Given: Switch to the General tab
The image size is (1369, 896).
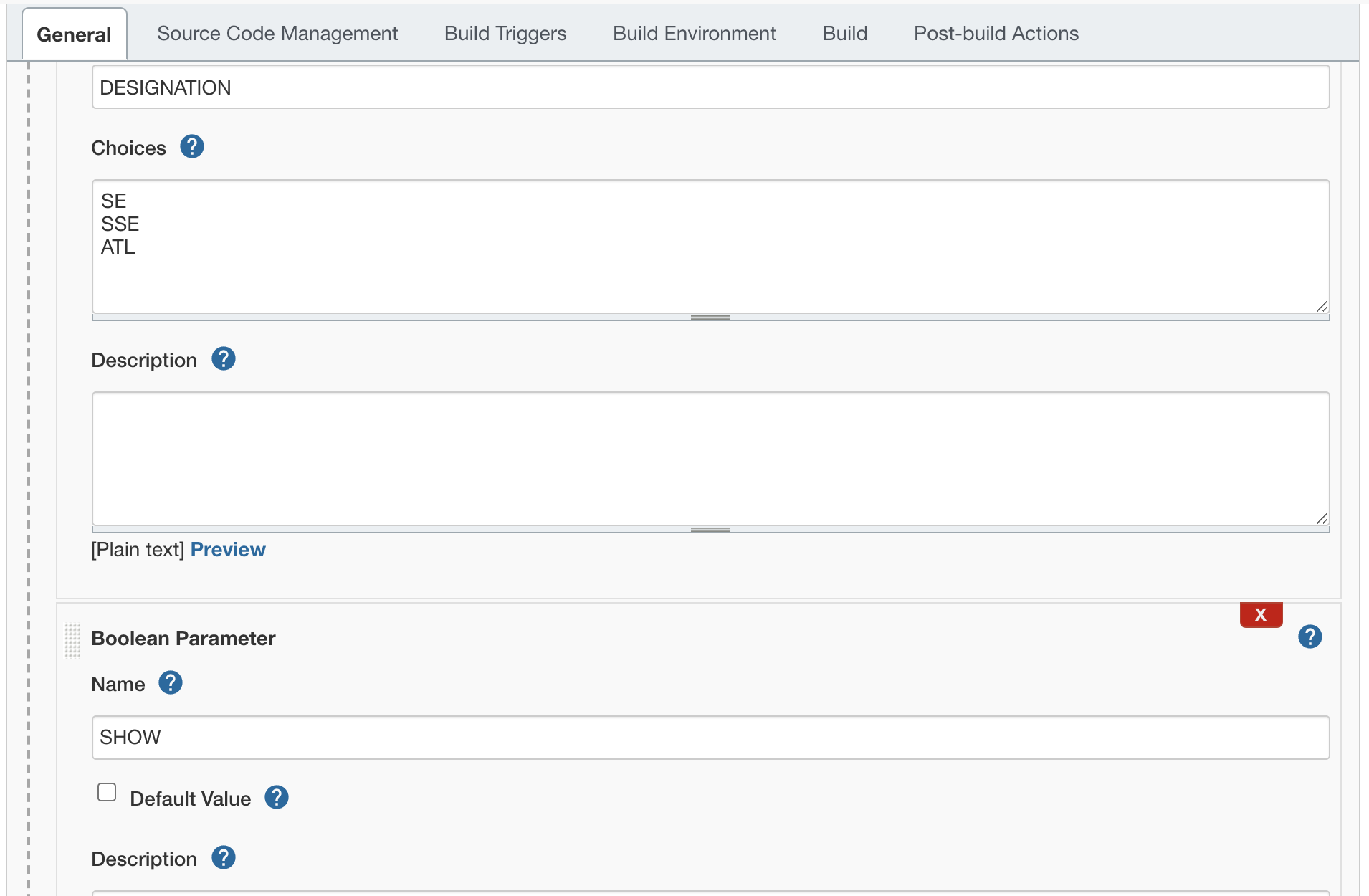Looking at the screenshot, I should 74,34.
